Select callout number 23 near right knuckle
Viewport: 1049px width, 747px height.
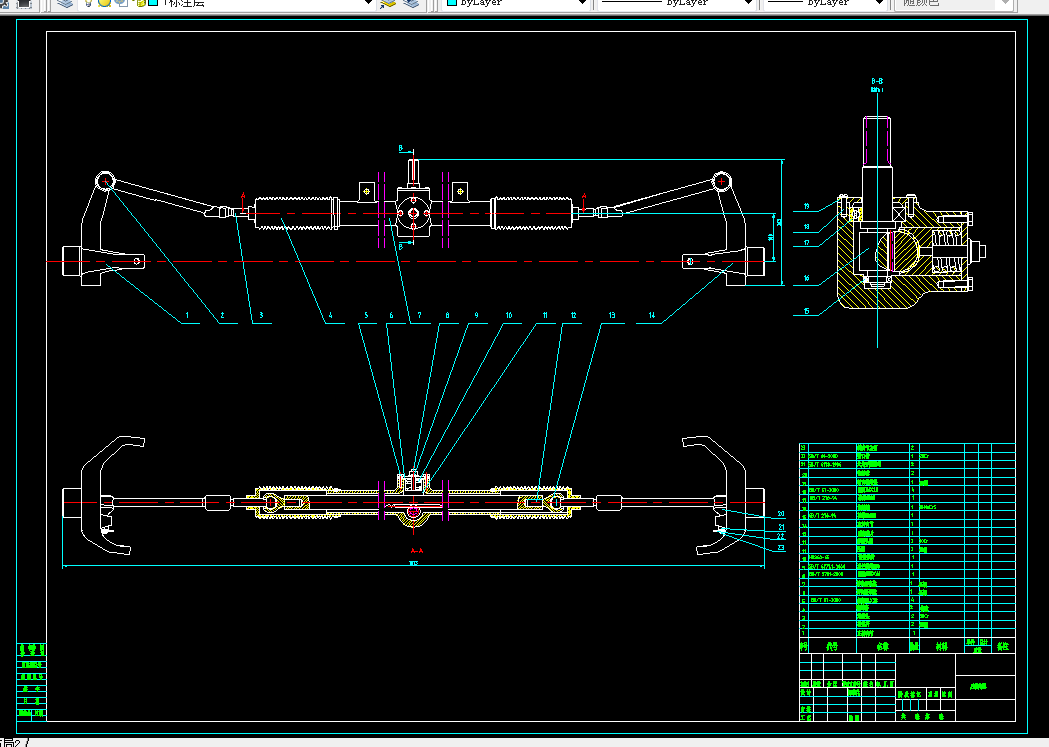coord(781,548)
